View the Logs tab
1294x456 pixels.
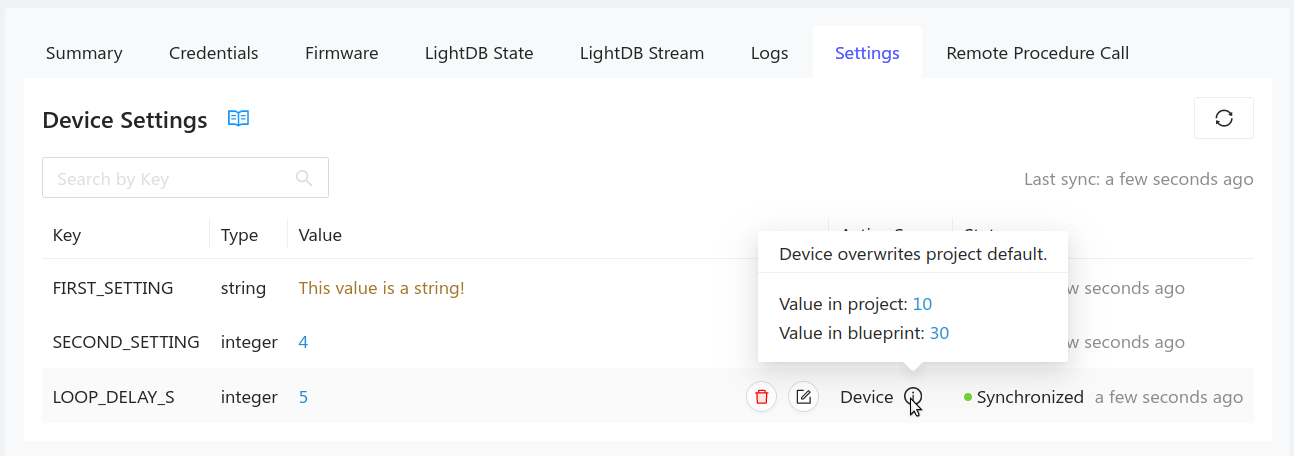[770, 53]
